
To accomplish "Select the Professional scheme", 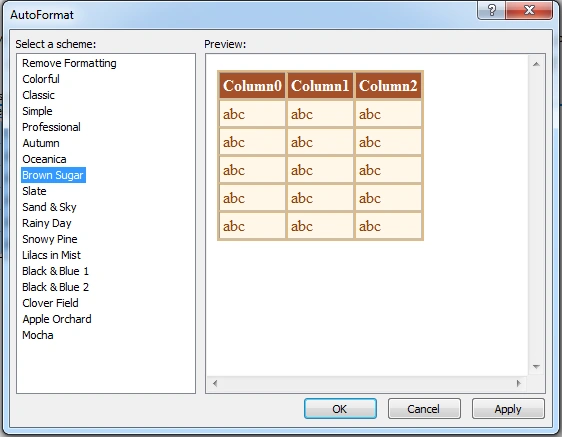I will click(x=51, y=127).
